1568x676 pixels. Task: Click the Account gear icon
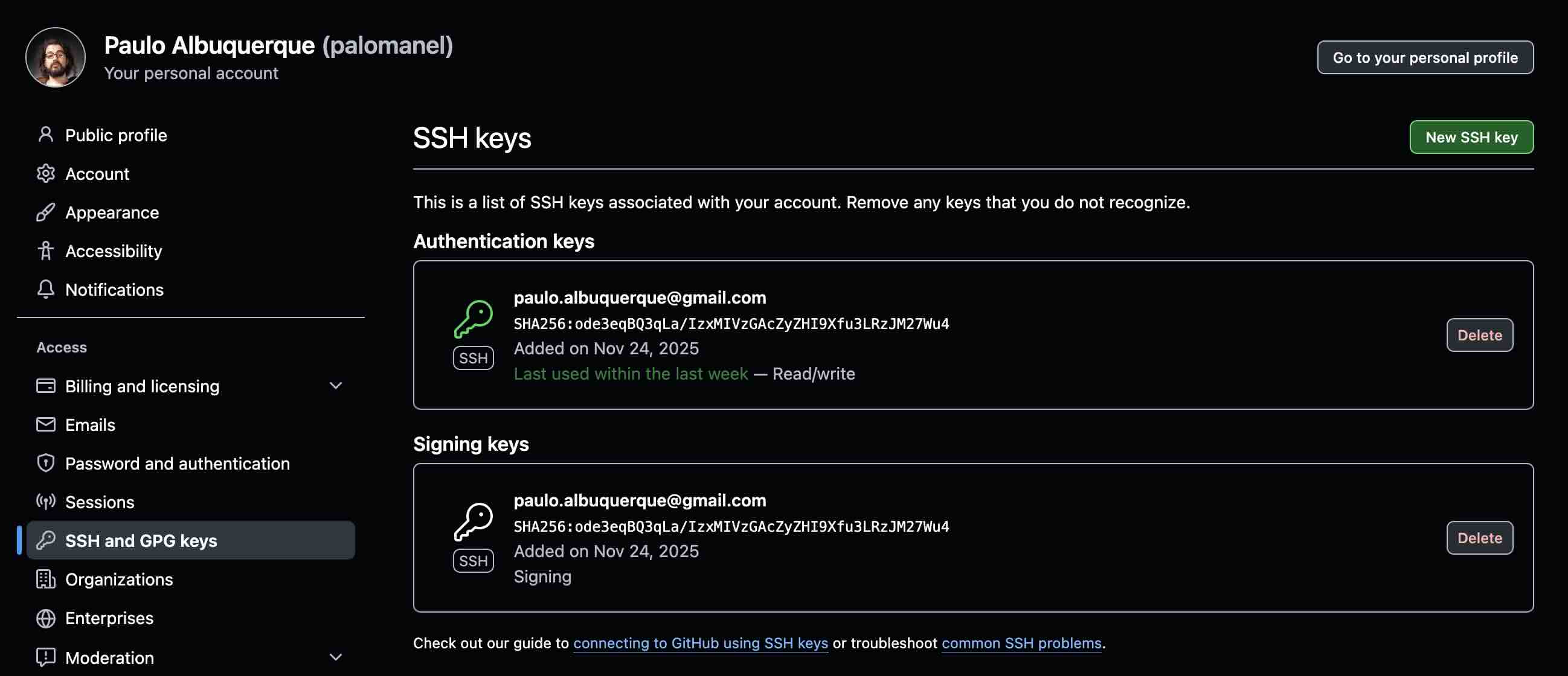(46, 173)
